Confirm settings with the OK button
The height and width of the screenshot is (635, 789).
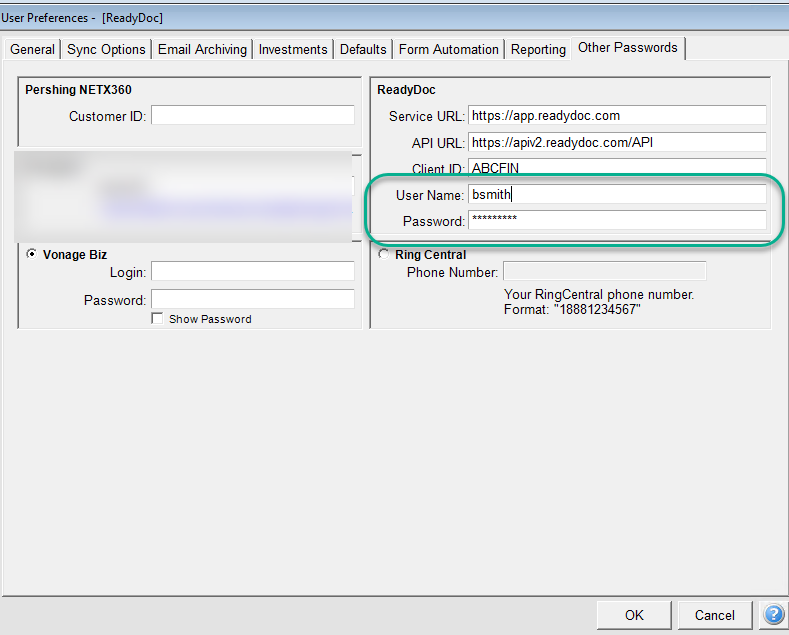634,615
